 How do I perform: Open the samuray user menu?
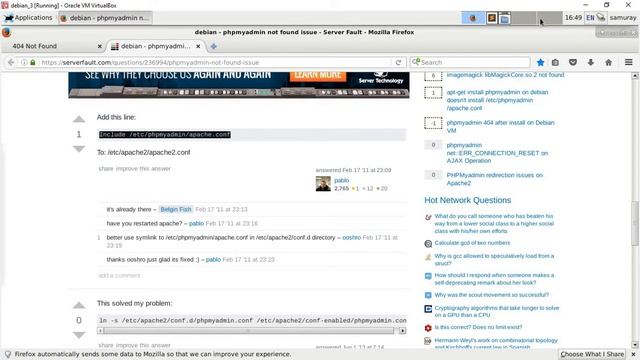click(x=623, y=18)
